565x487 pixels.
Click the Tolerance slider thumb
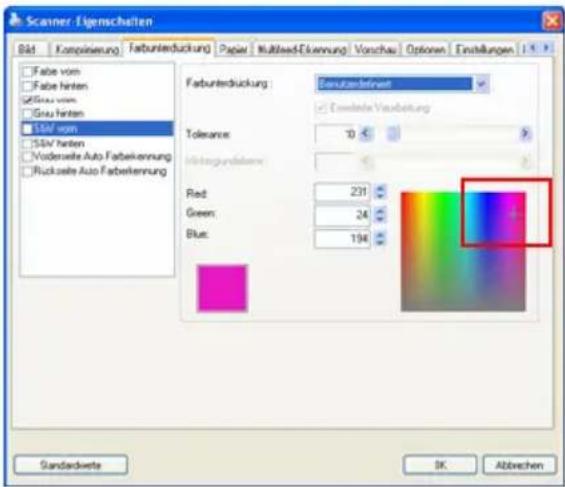coord(393,134)
